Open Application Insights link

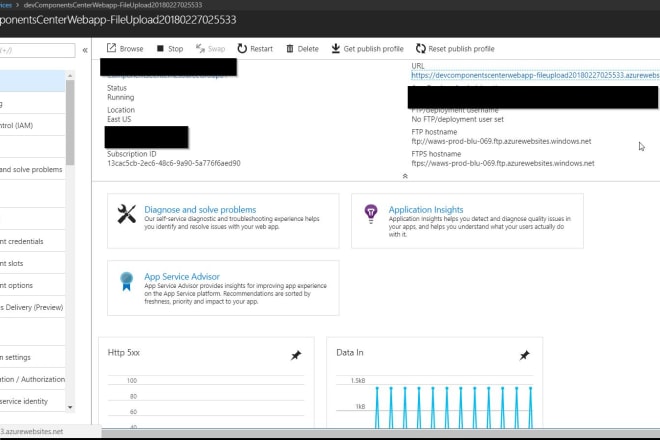[426, 210]
